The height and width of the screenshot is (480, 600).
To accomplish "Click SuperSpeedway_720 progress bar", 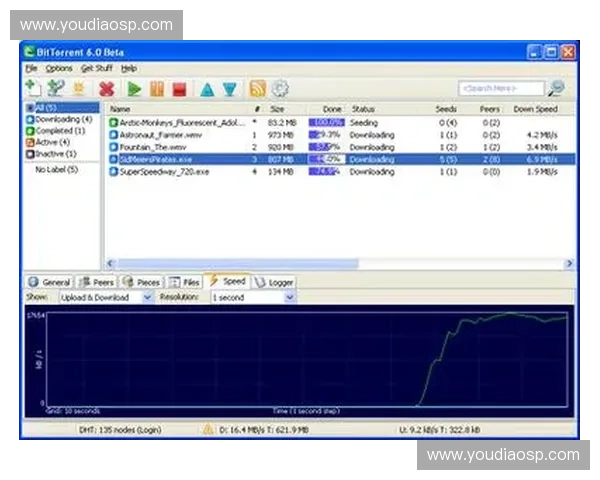I will click(x=326, y=172).
